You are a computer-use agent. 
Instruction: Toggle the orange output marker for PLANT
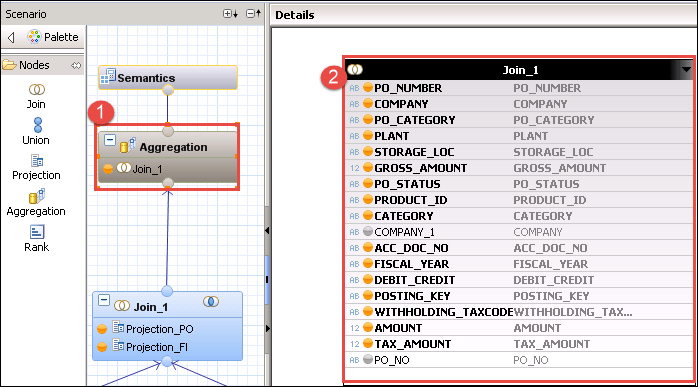[368, 135]
